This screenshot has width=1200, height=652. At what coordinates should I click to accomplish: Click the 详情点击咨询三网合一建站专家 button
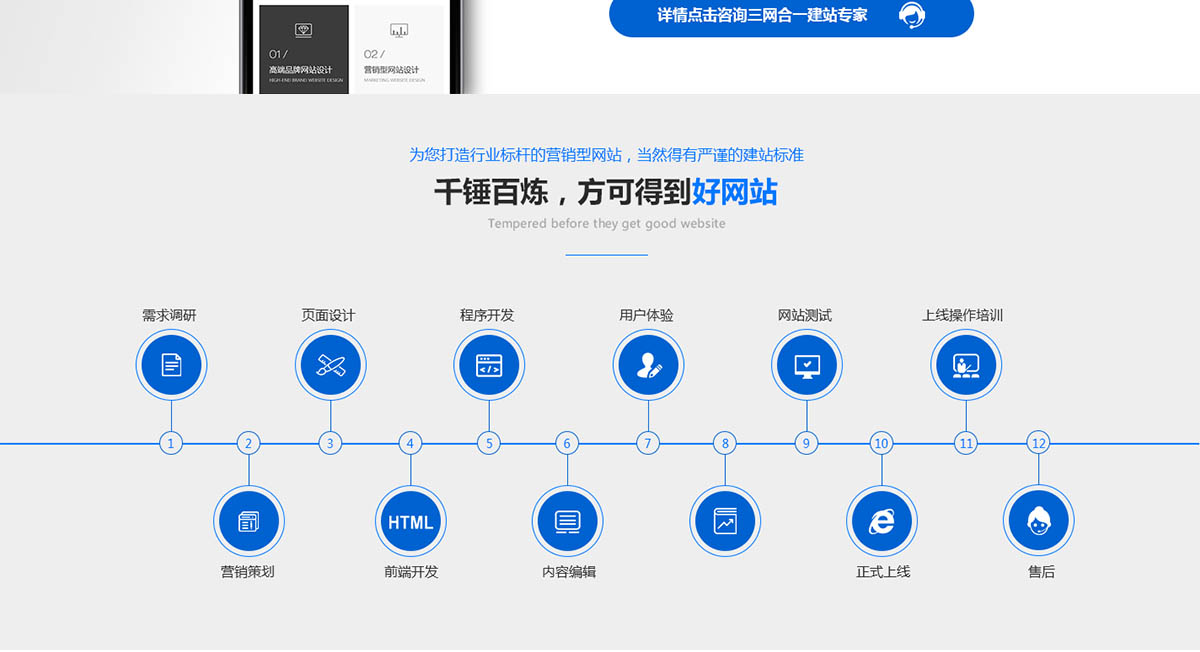point(762,15)
